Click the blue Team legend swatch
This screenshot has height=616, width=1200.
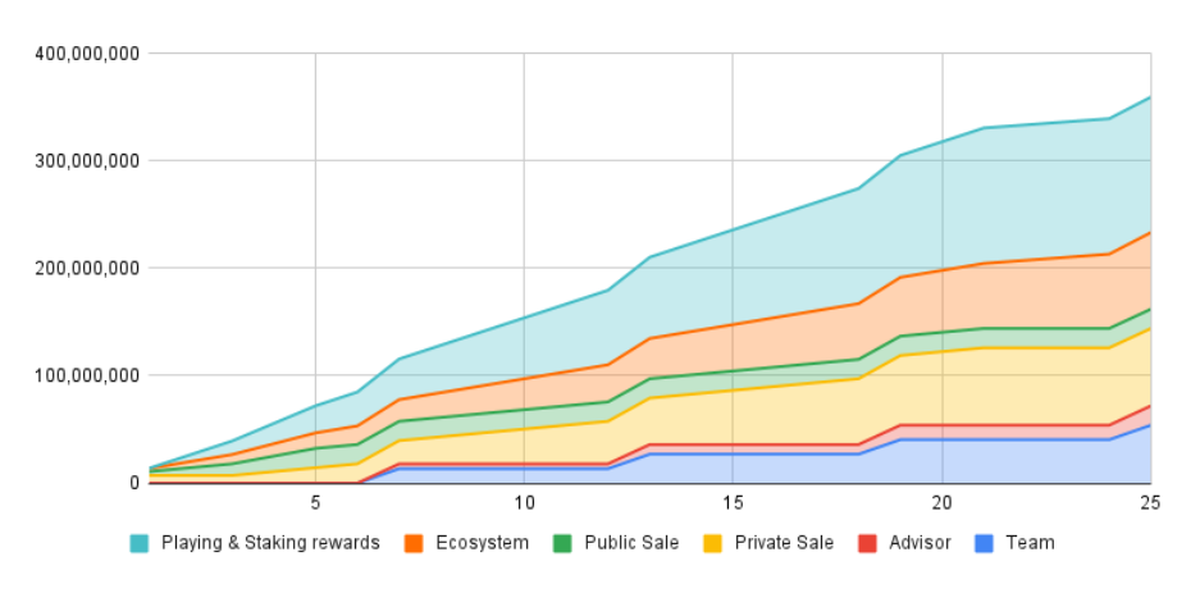pos(985,543)
